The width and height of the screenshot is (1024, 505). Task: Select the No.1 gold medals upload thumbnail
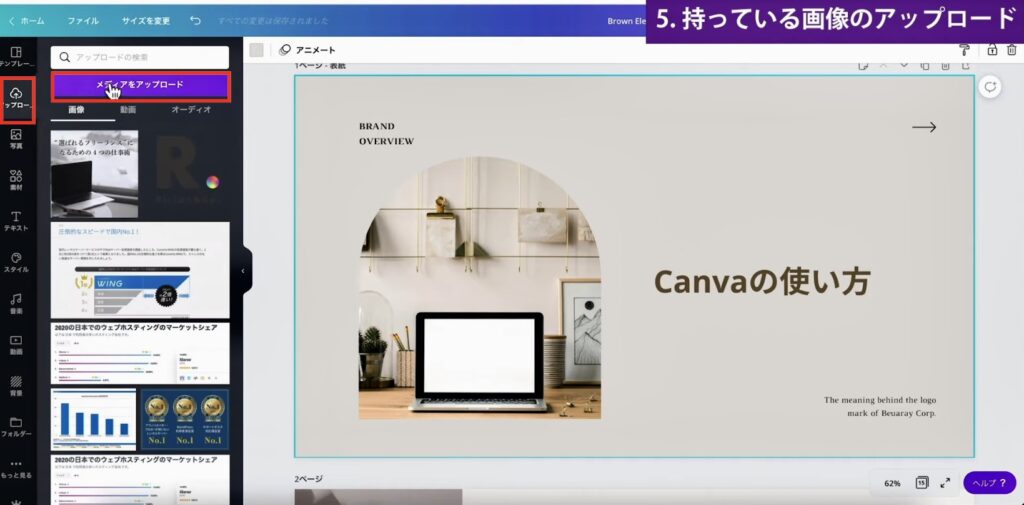click(x=185, y=419)
